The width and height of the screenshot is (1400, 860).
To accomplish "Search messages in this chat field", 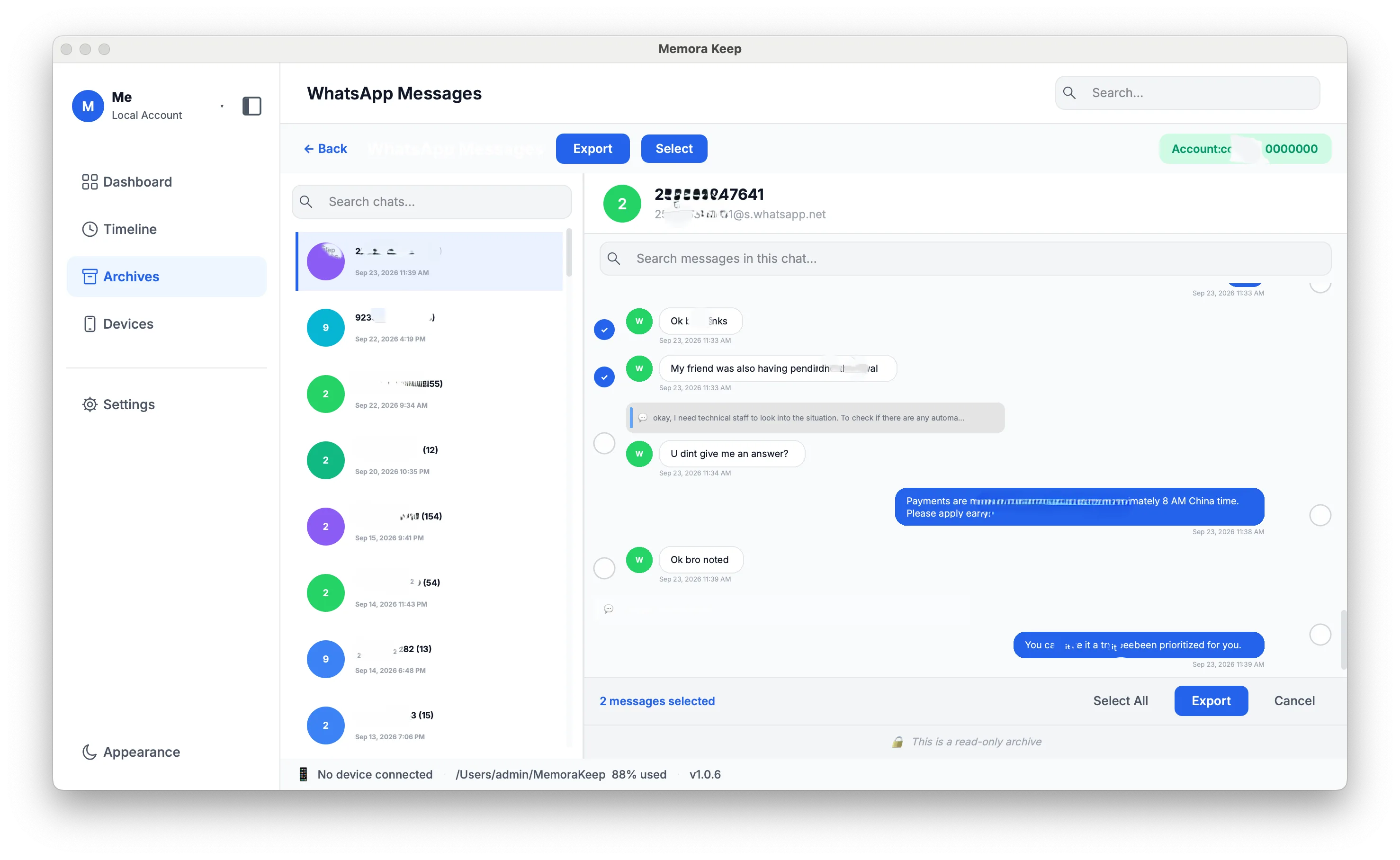I will pos(965,258).
